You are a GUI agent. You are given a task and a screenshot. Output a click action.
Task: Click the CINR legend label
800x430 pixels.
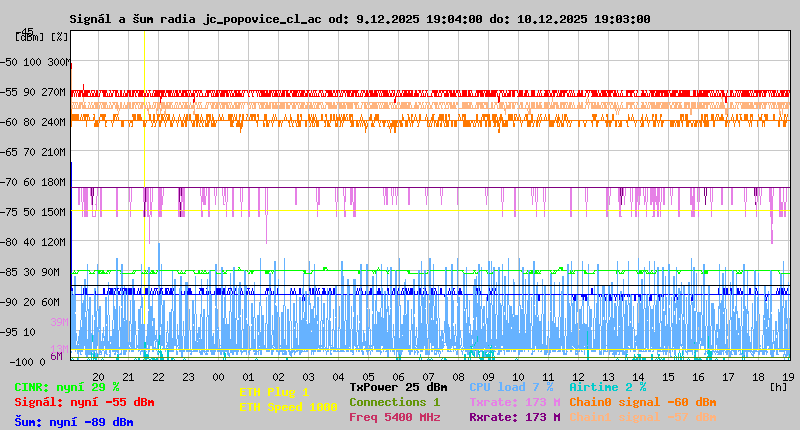click(66, 387)
